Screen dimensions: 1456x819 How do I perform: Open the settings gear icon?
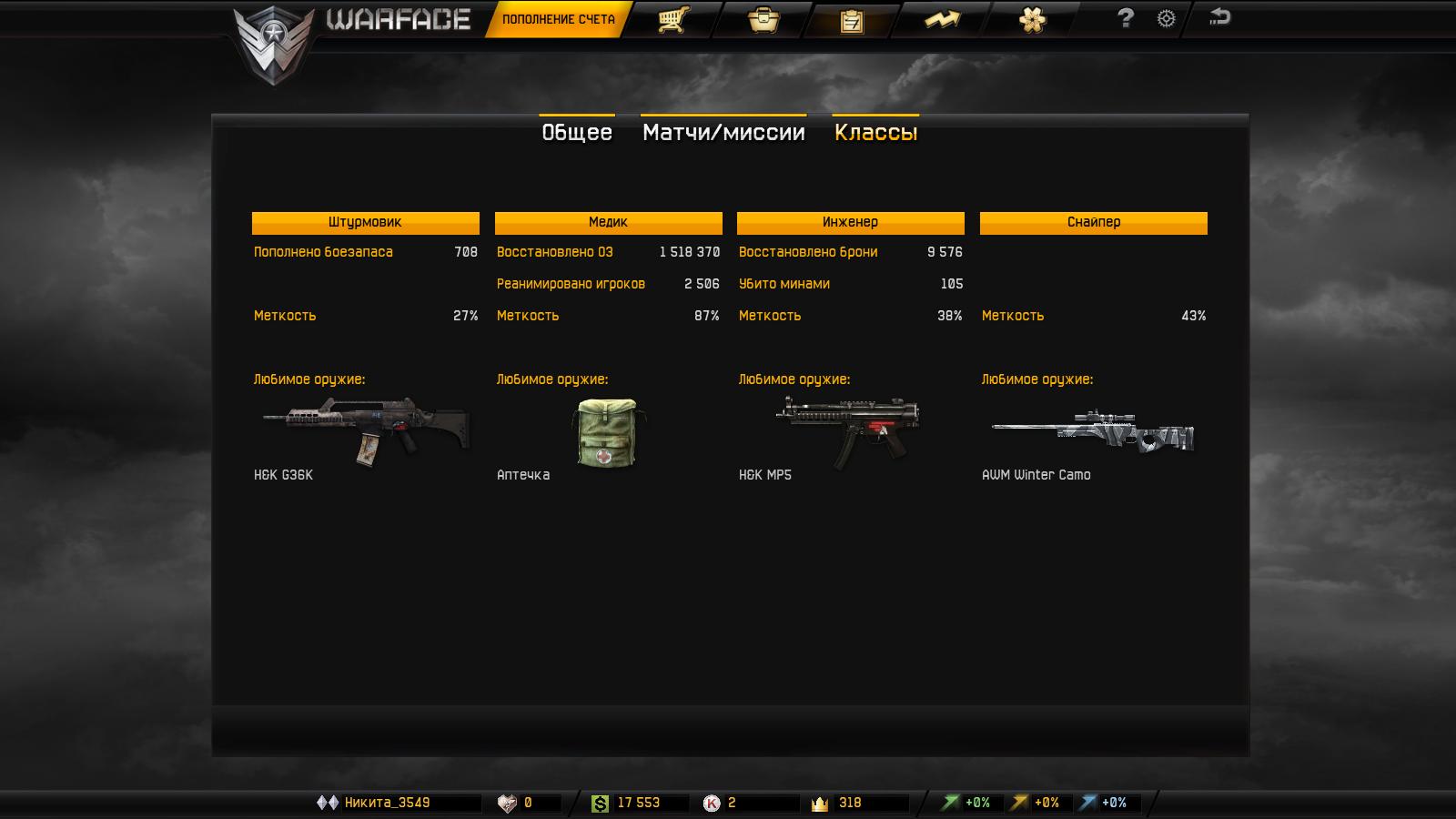tap(1166, 18)
